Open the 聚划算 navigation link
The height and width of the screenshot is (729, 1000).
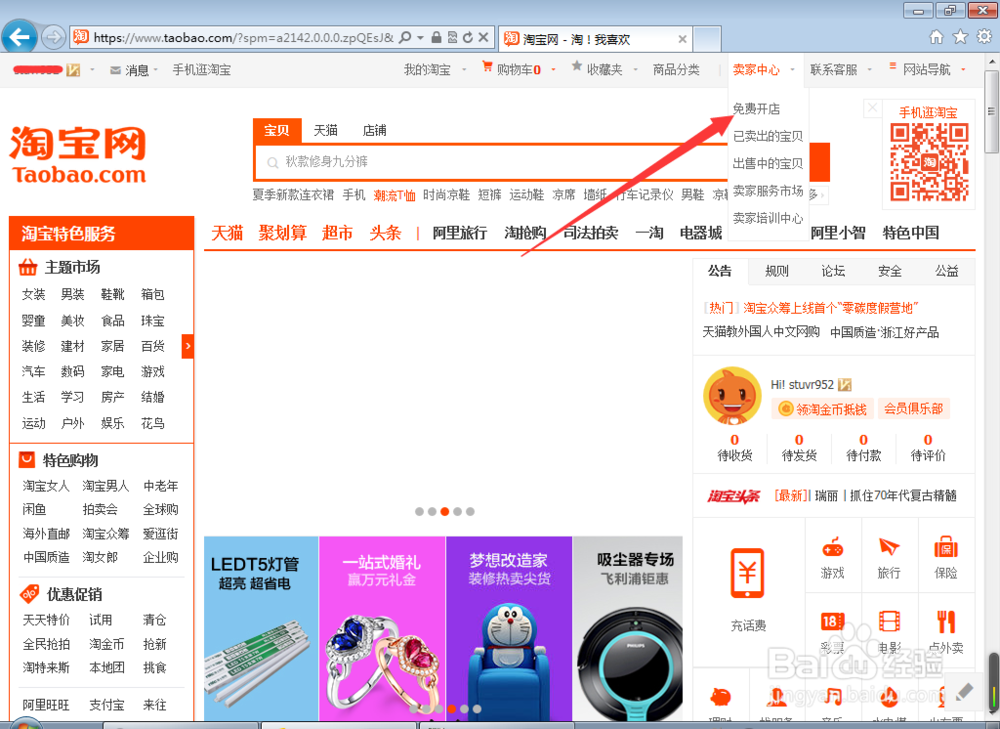click(x=283, y=233)
